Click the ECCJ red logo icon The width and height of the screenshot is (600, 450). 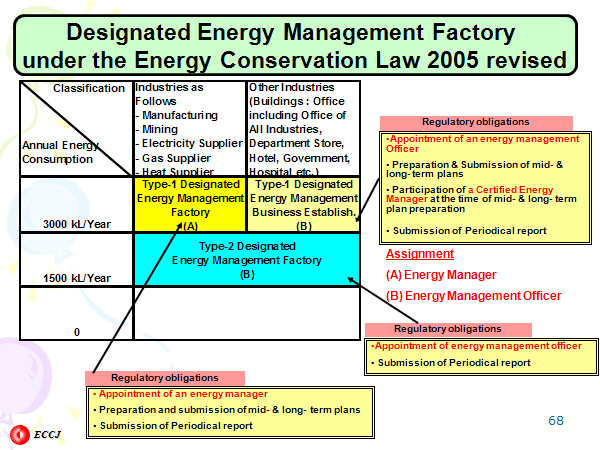pos(20,435)
